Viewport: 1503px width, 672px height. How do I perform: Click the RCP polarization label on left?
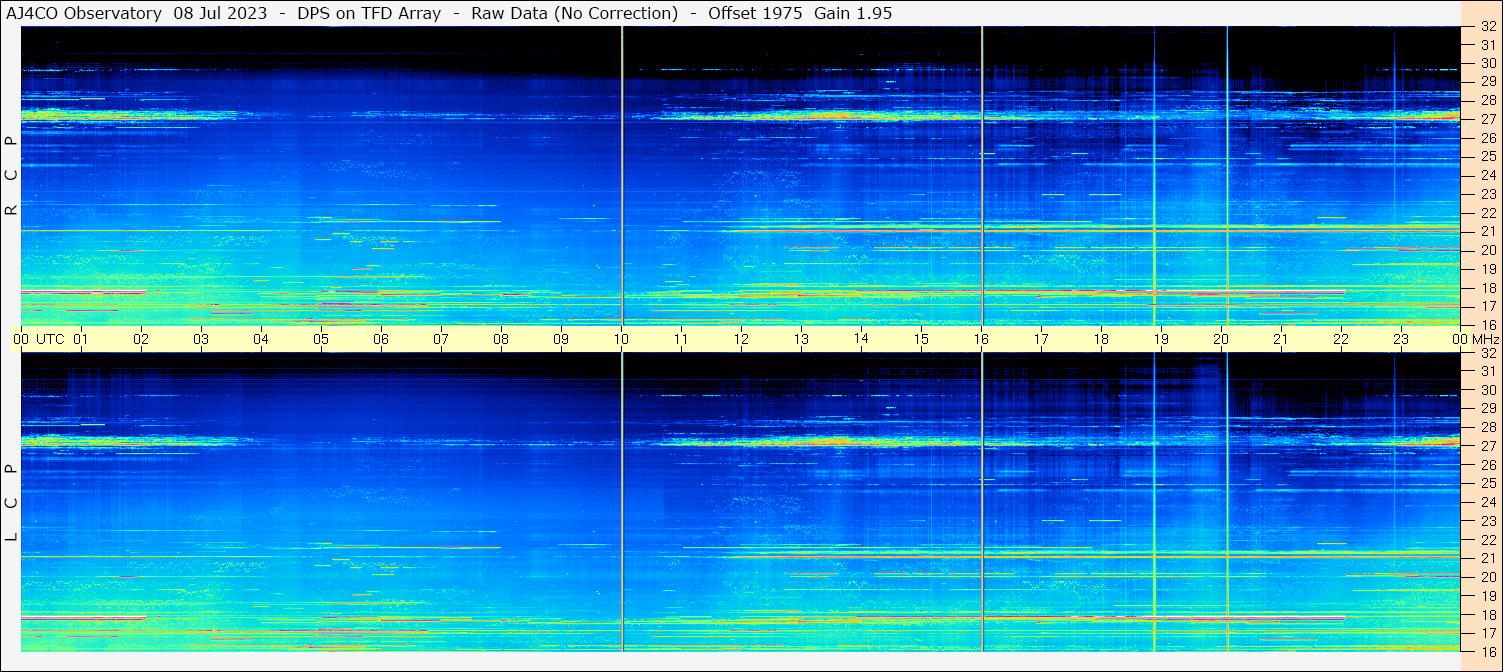point(12,176)
